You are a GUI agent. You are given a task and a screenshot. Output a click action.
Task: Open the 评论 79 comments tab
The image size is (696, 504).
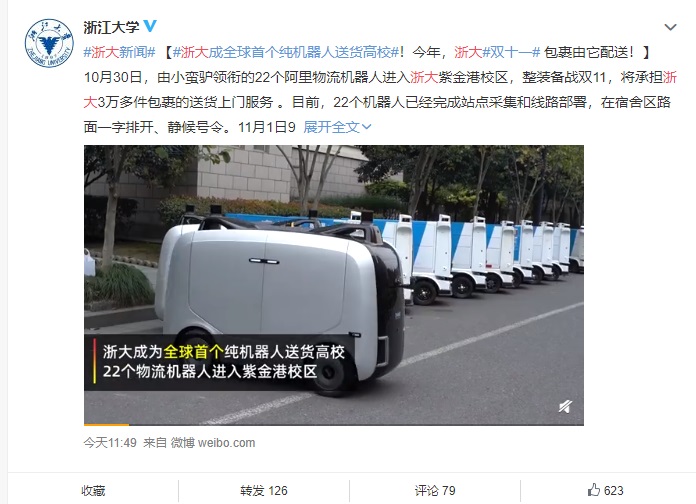pos(435,490)
